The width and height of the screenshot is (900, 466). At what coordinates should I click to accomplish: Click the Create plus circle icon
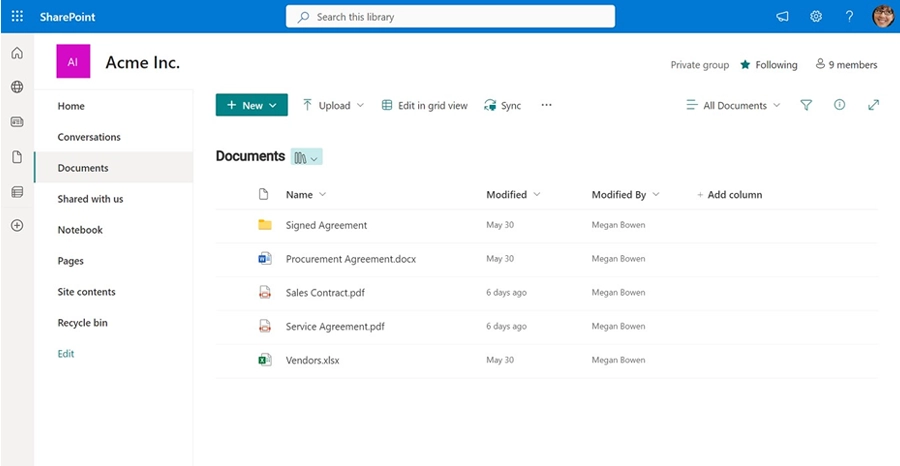point(17,226)
